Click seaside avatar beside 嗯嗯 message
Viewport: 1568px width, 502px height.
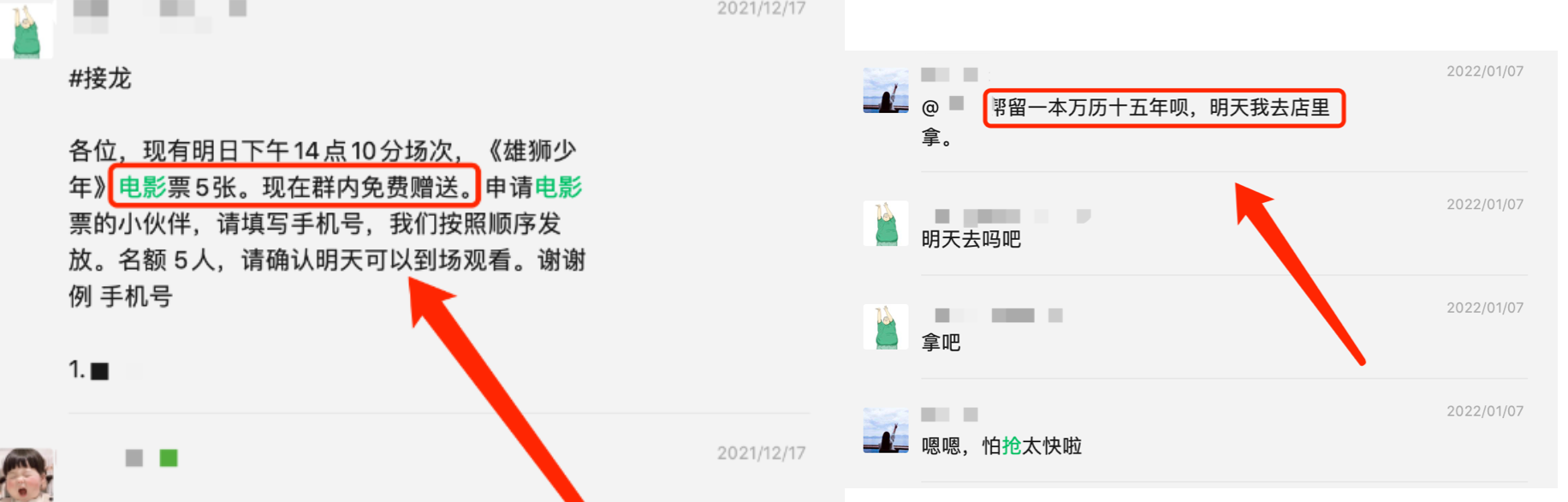[x=886, y=431]
